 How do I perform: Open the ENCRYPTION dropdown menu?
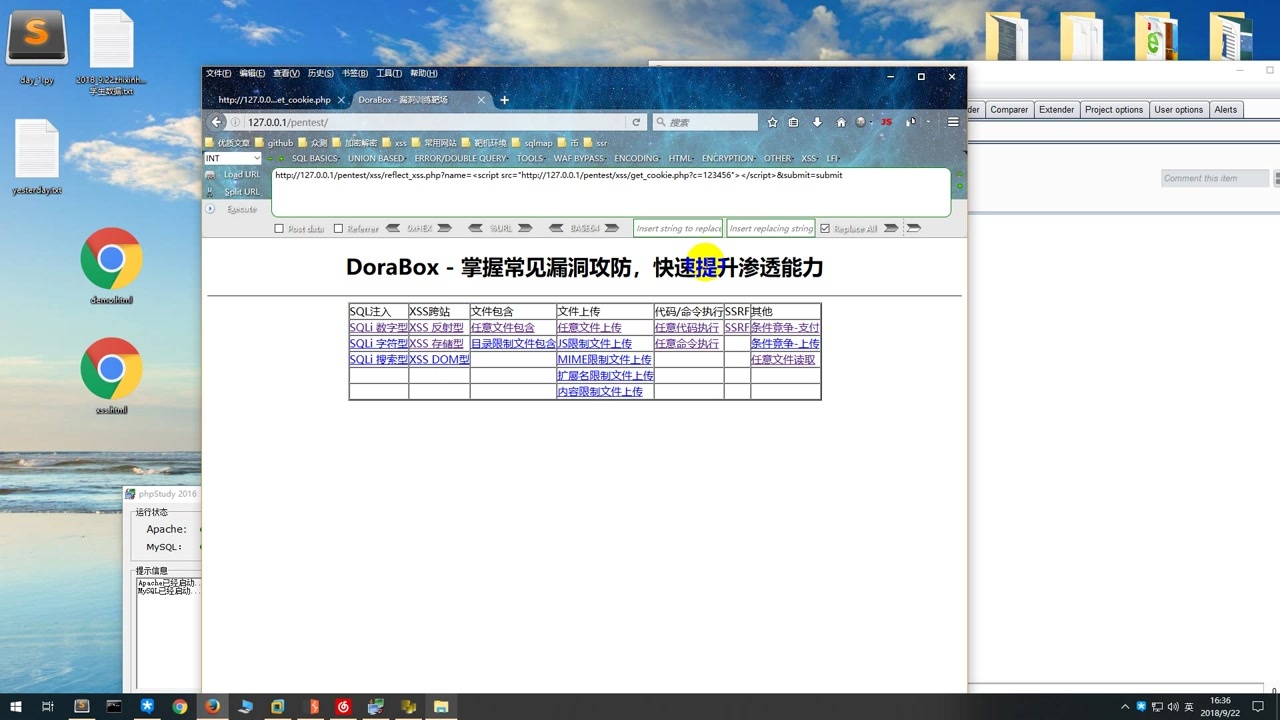point(728,158)
